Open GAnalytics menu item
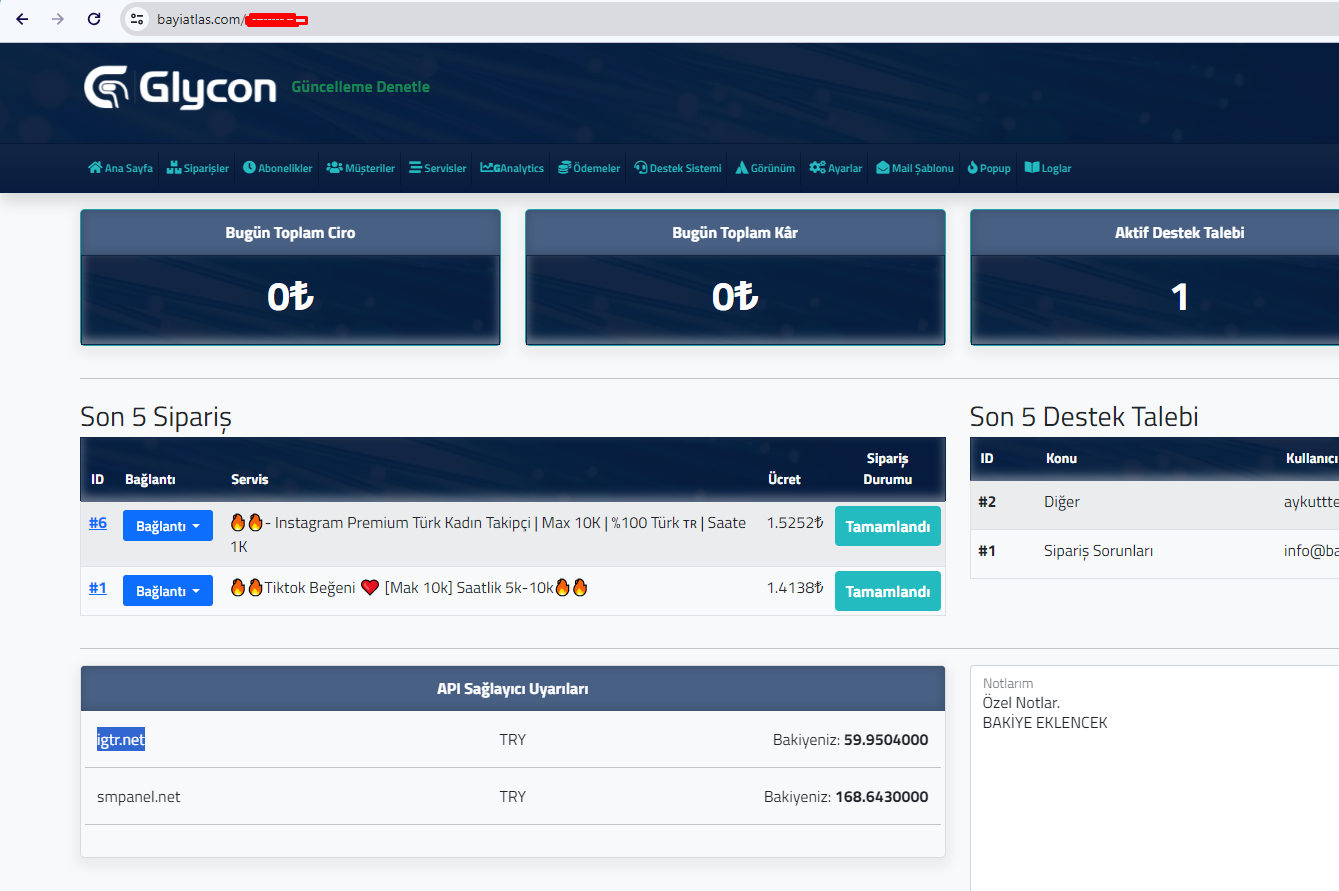Screen dimensions: 1339x891 pos(512,168)
